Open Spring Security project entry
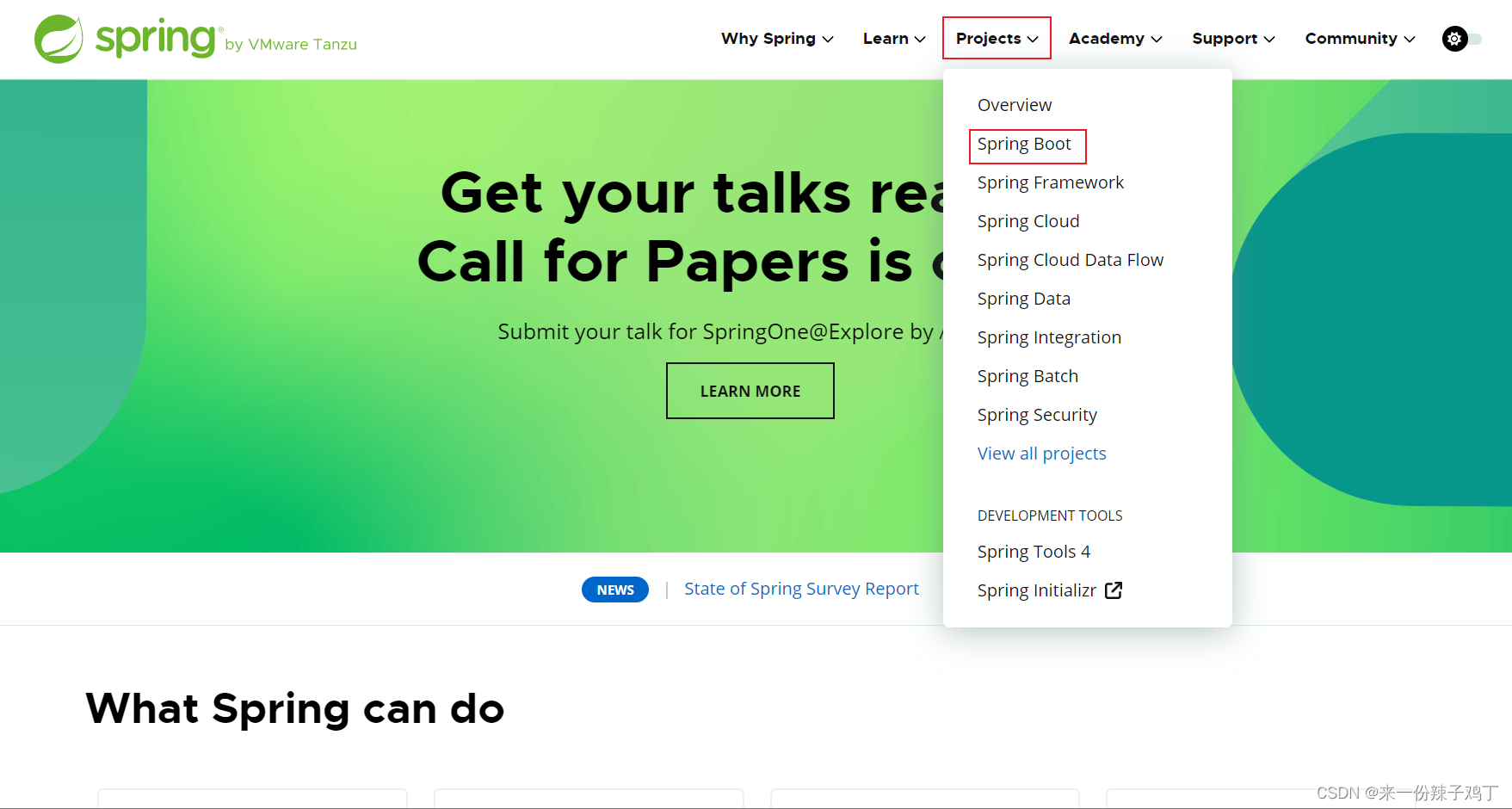Screen dimensions: 1512x809 (x=1037, y=415)
